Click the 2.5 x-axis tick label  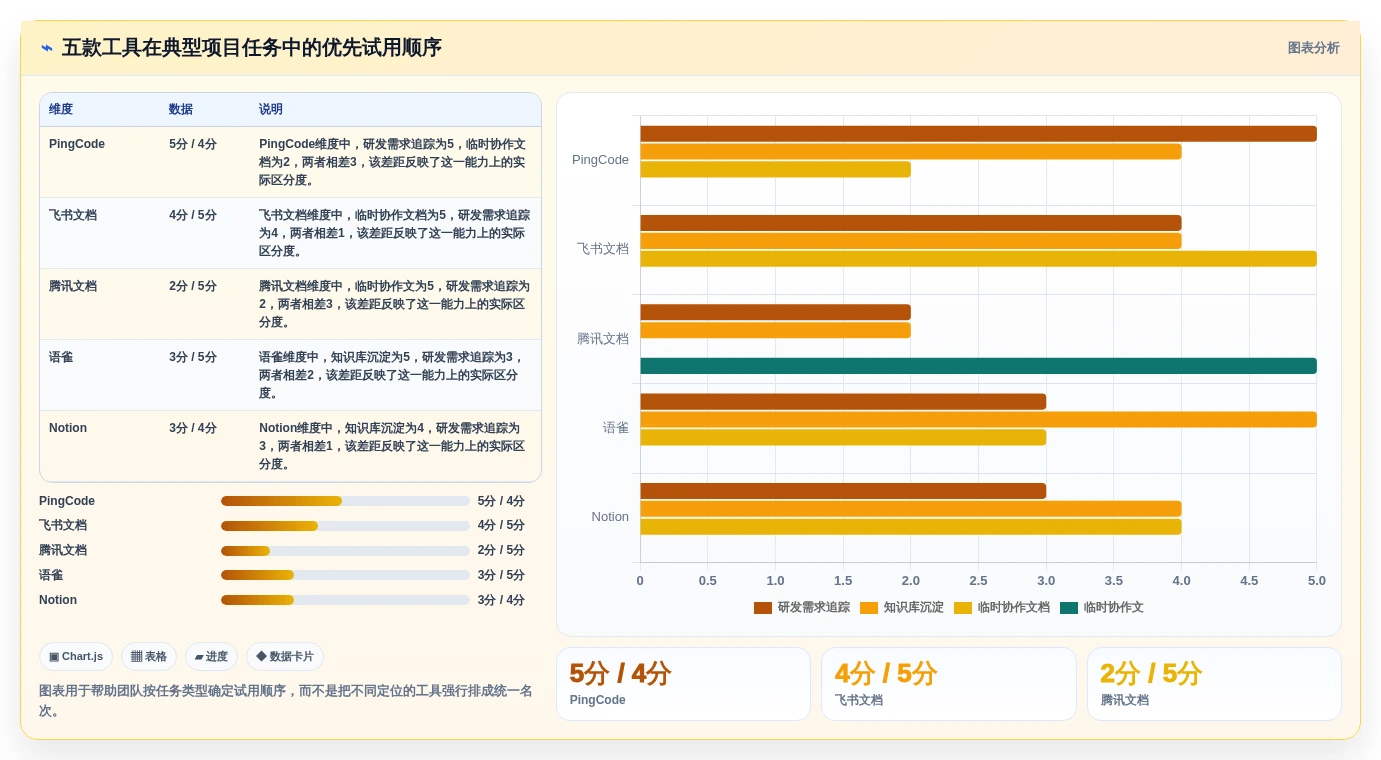pos(978,581)
